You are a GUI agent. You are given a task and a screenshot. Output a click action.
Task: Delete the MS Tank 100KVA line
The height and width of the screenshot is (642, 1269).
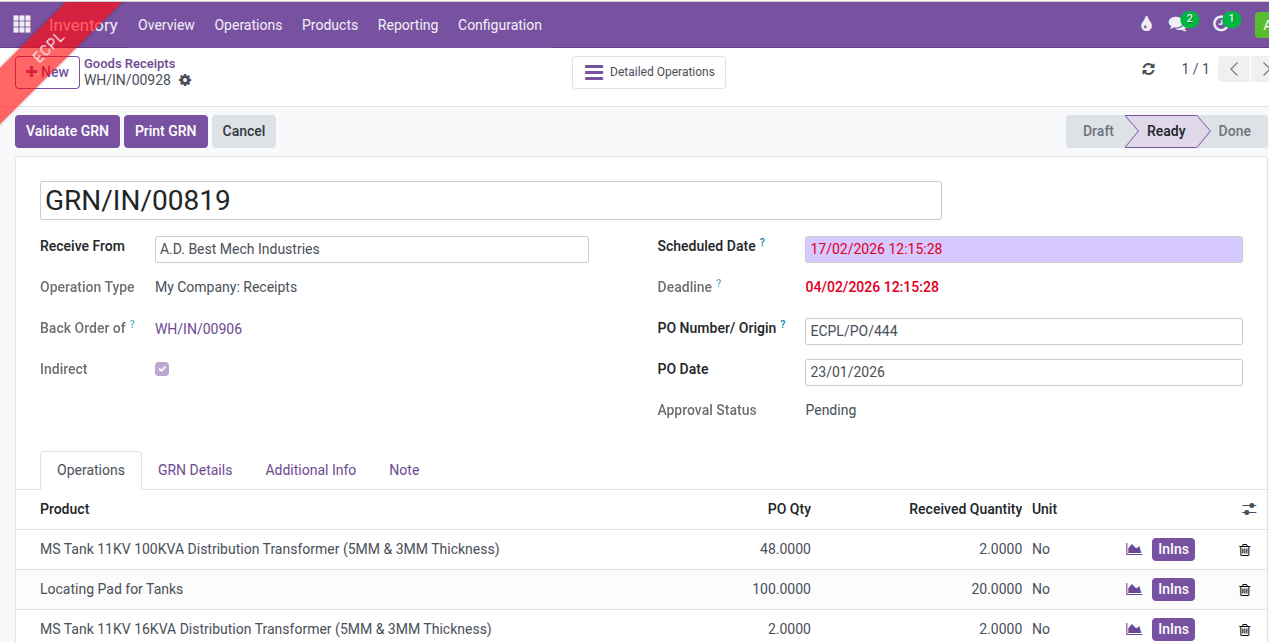[x=1244, y=549]
